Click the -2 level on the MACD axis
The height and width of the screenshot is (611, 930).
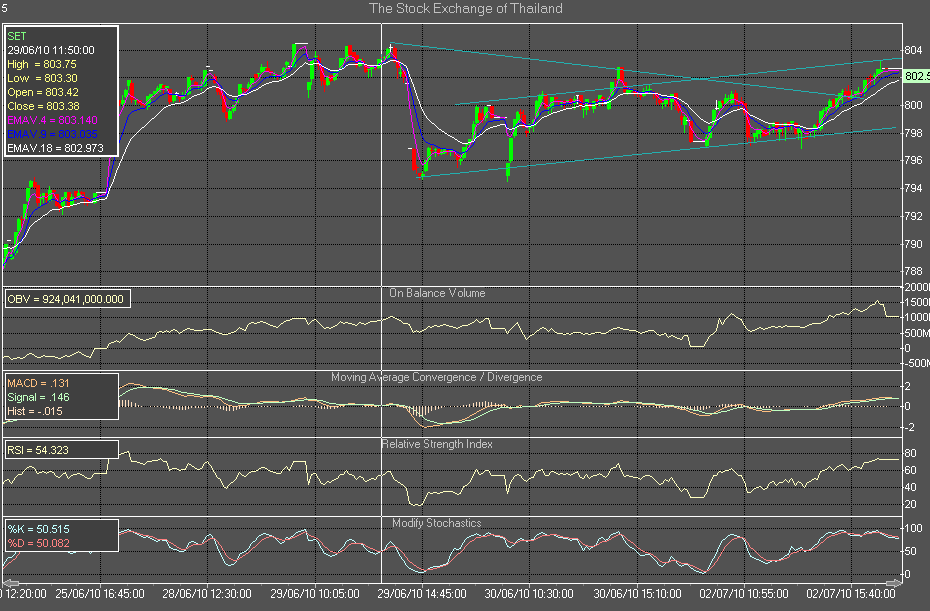(908, 428)
